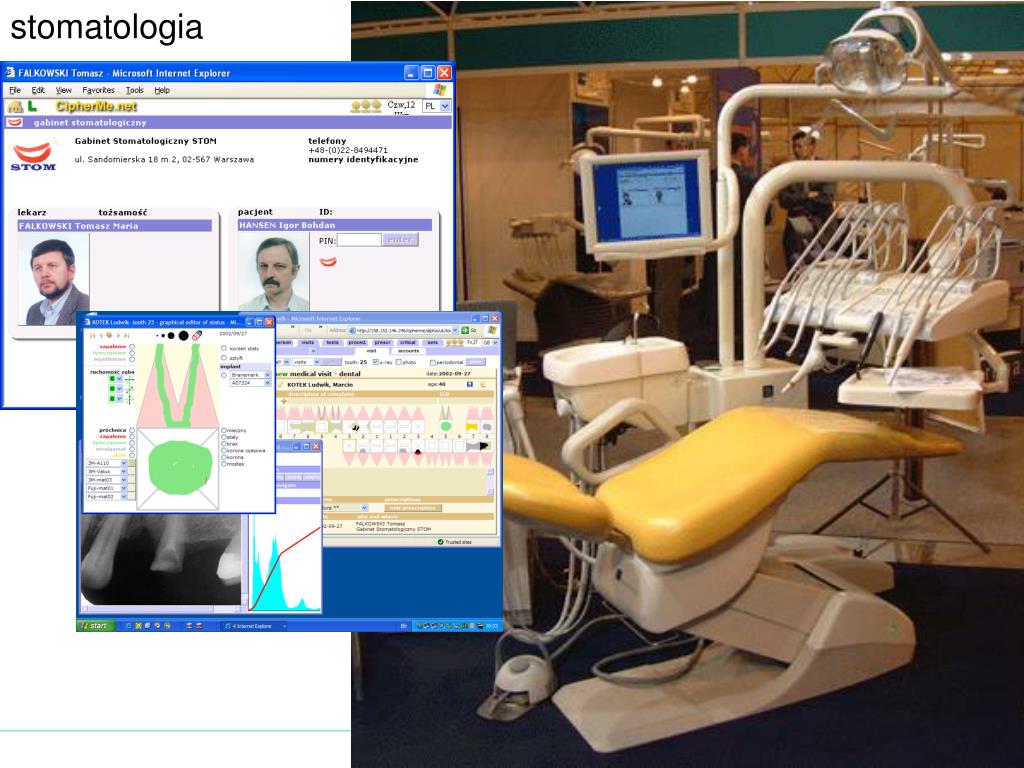Click the system tray clock
Image resolution: width=1024 pixels, height=768 pixels.
pyautogui.click(x=492, y=626)
